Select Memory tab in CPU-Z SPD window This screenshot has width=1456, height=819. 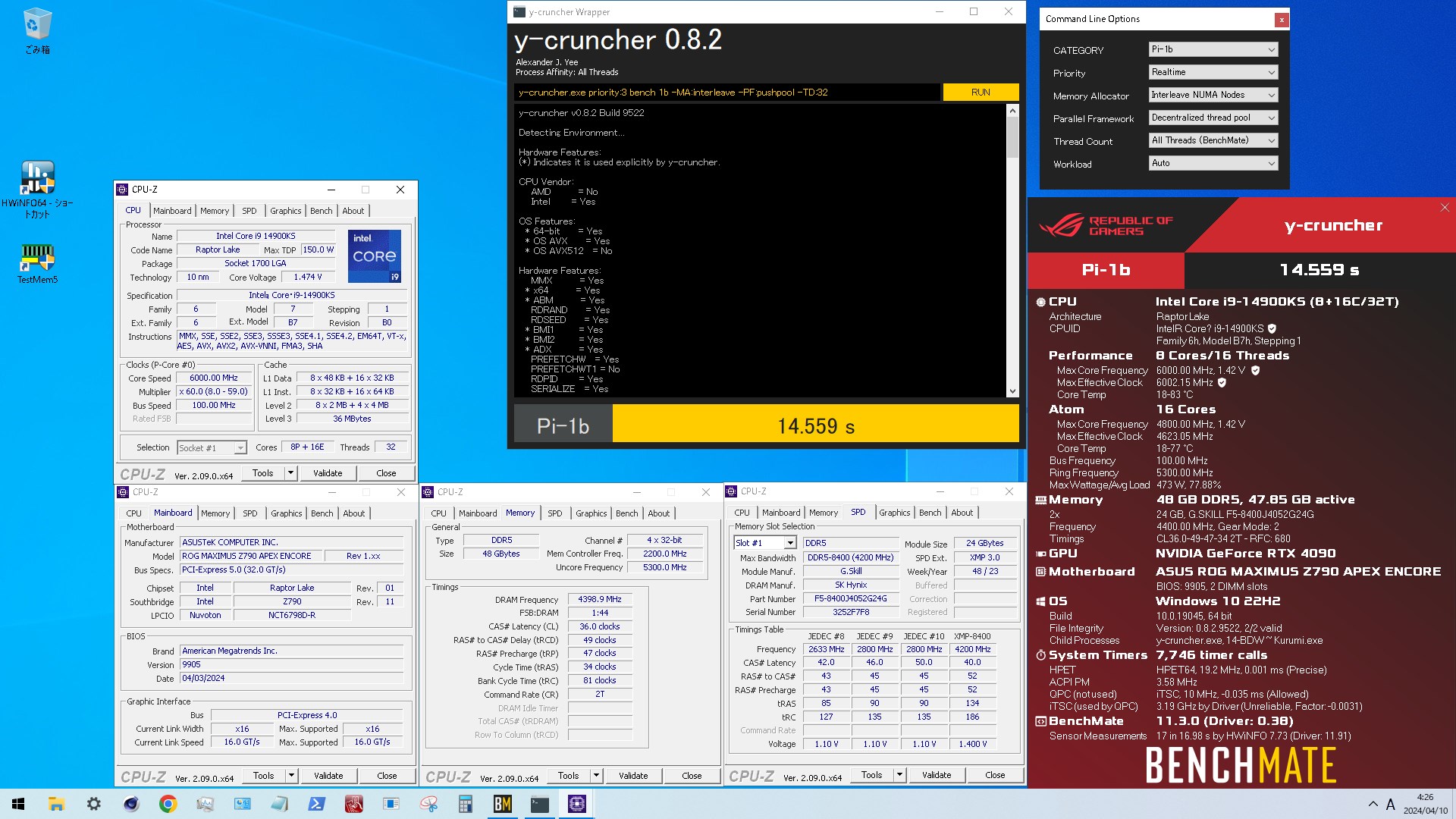click(823, 513)
